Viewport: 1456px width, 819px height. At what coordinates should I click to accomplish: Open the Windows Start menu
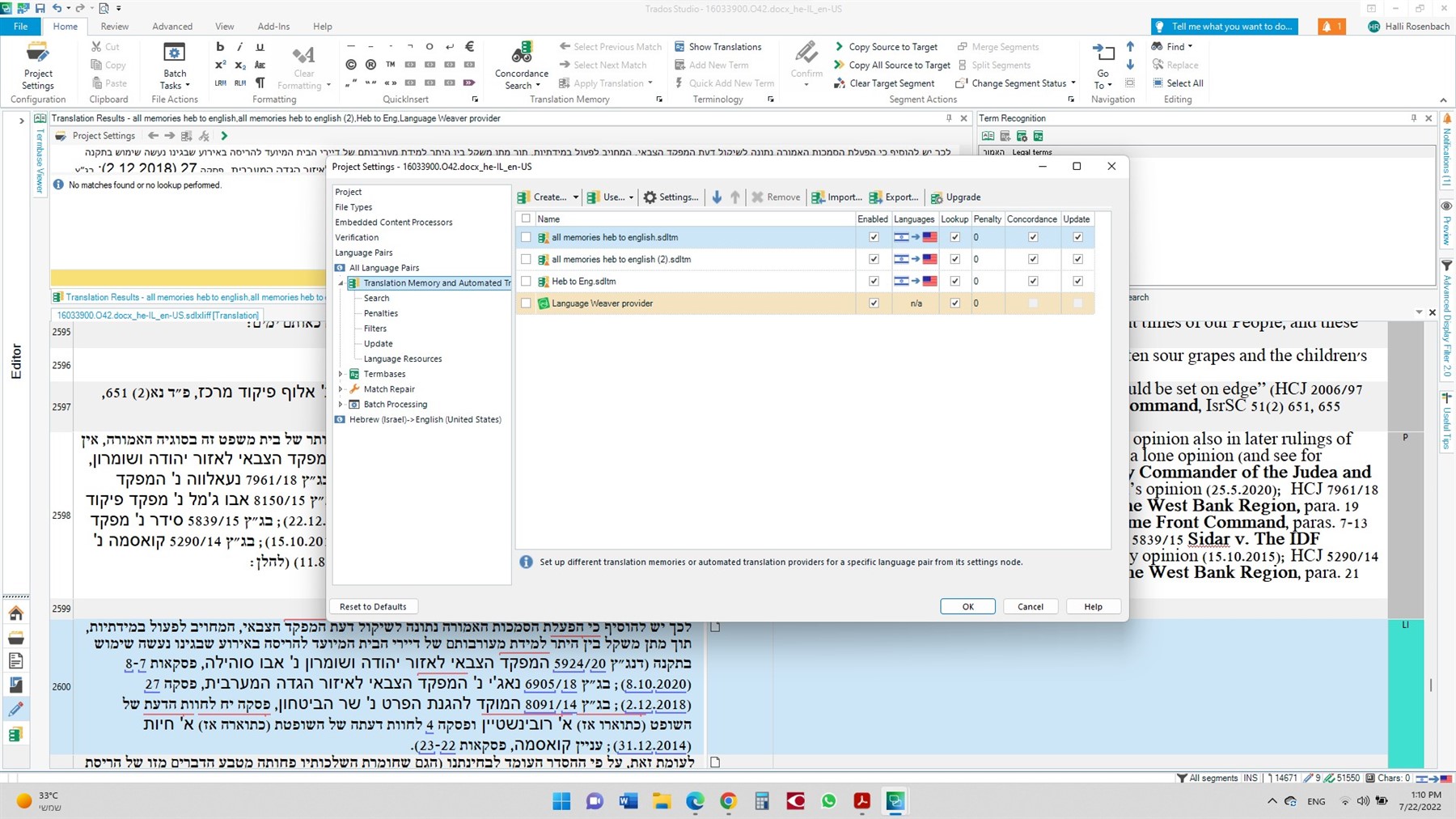click(561, 801)
